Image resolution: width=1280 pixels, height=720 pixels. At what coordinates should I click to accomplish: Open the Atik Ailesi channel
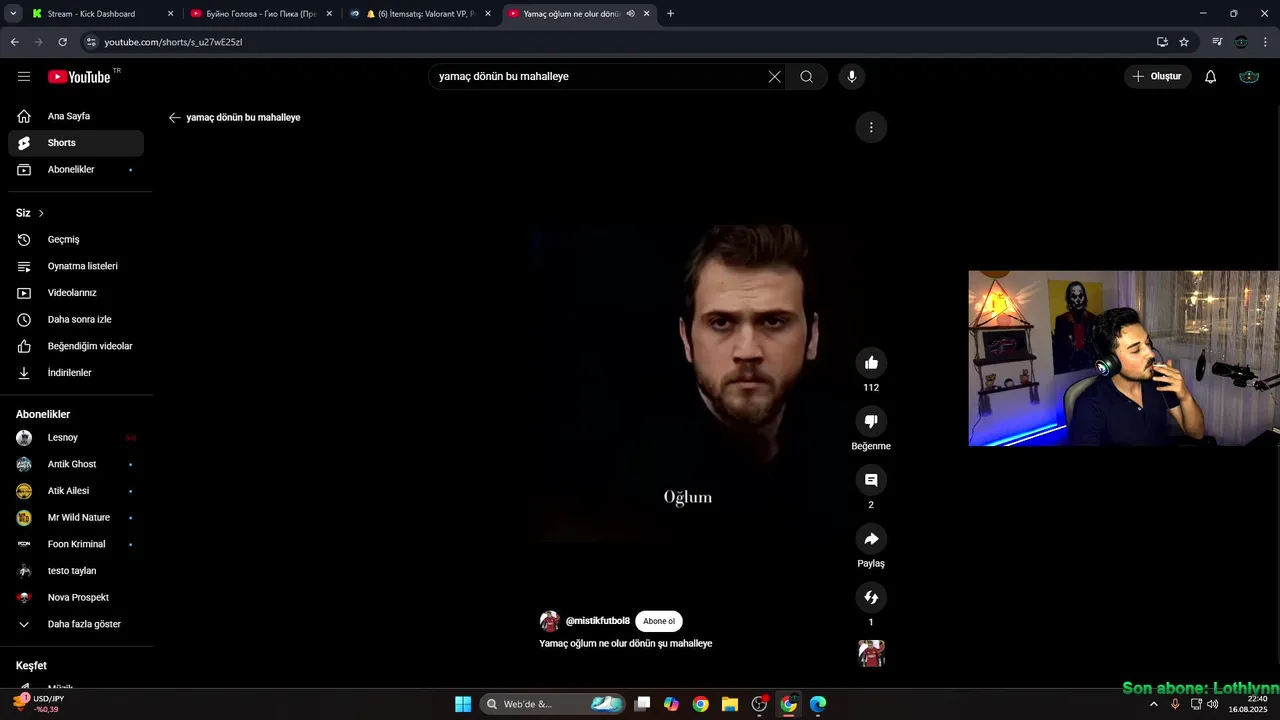click(x=76, y=491)
